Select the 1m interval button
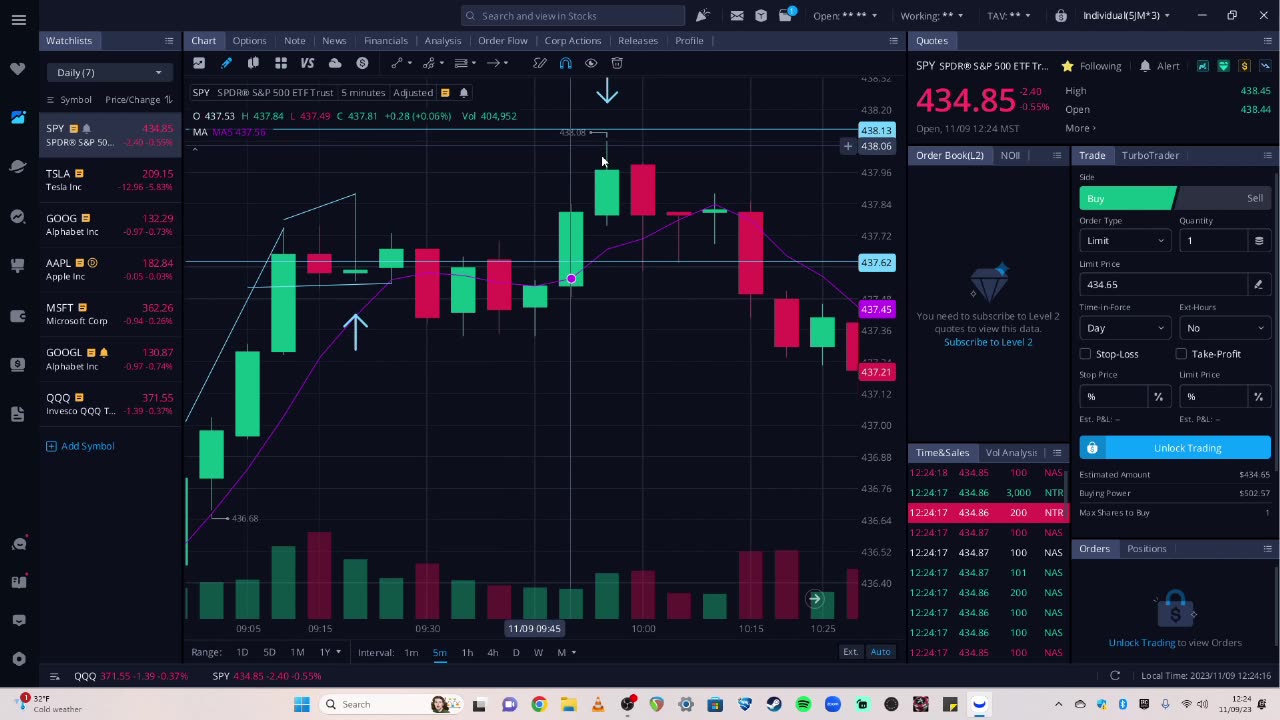This screenshot has width=1280, height=720. (411, 652)
